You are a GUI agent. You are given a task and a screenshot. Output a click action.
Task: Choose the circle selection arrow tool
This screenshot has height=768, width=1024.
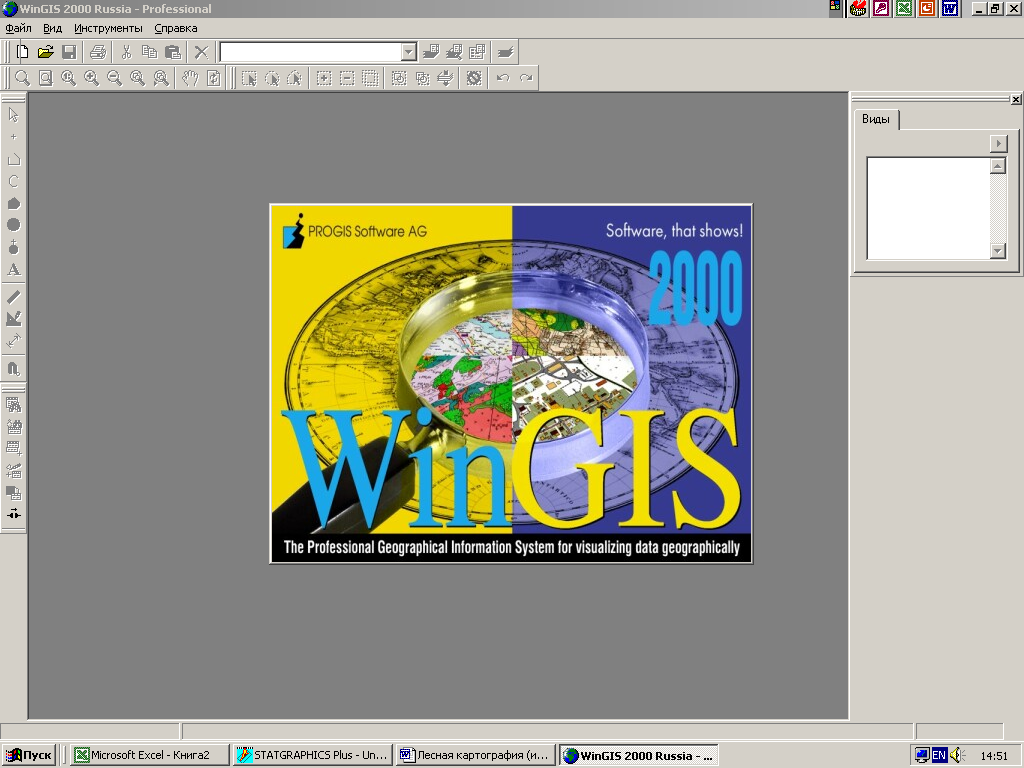[272, 78]
